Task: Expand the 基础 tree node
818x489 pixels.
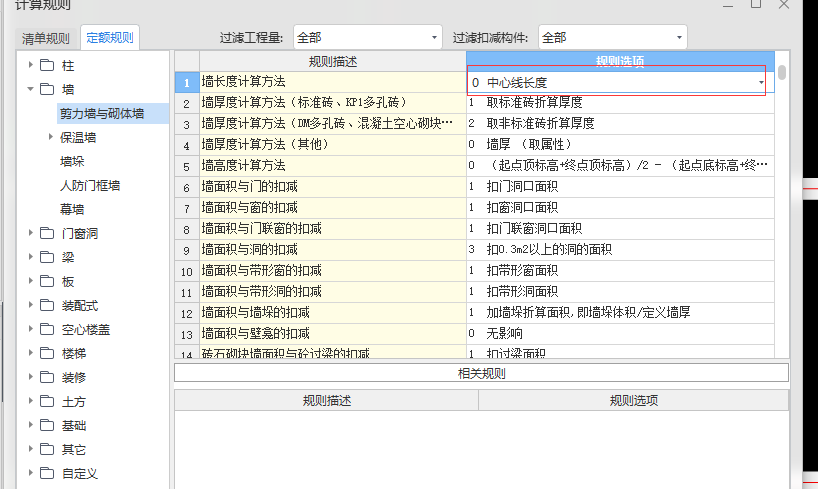Action: [30, 425]
